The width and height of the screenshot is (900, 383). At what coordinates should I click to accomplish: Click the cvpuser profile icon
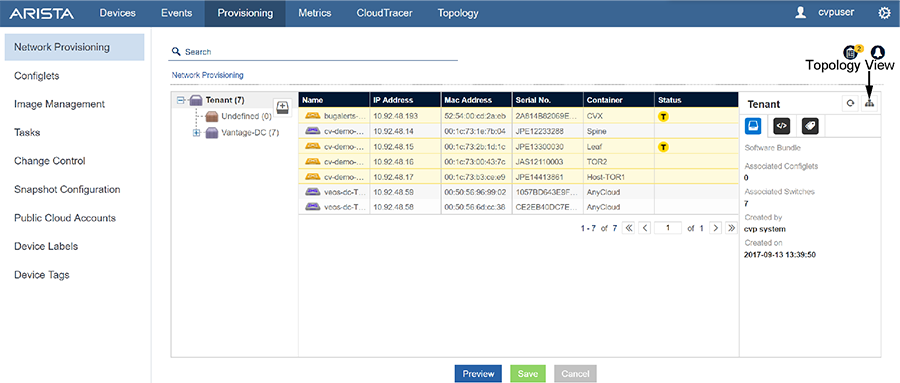coord(801,13)
